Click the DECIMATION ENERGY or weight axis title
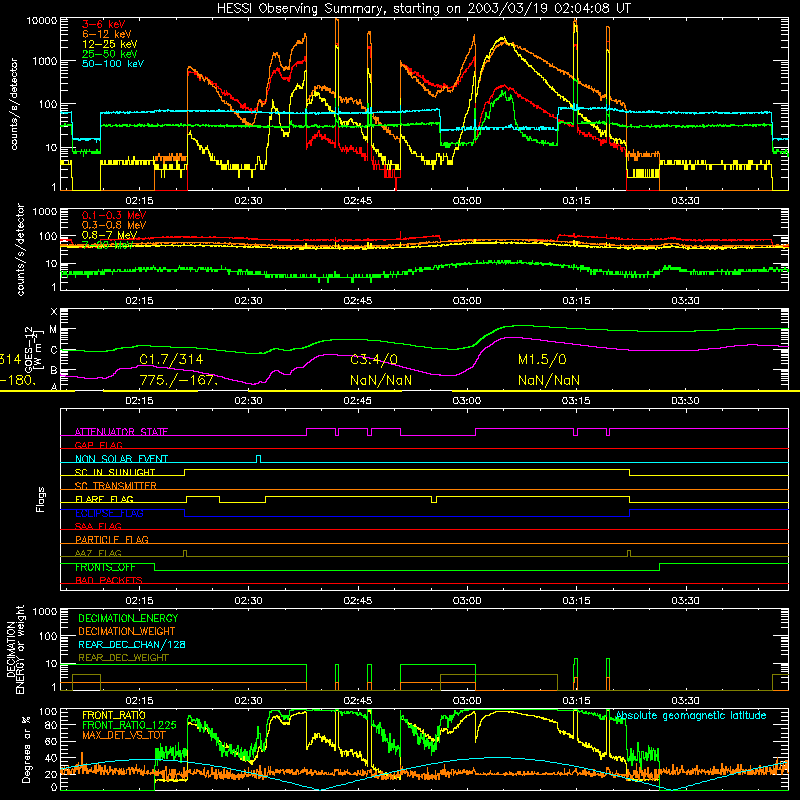This screenshot has width=800, height=800. (x=15, y=649)
